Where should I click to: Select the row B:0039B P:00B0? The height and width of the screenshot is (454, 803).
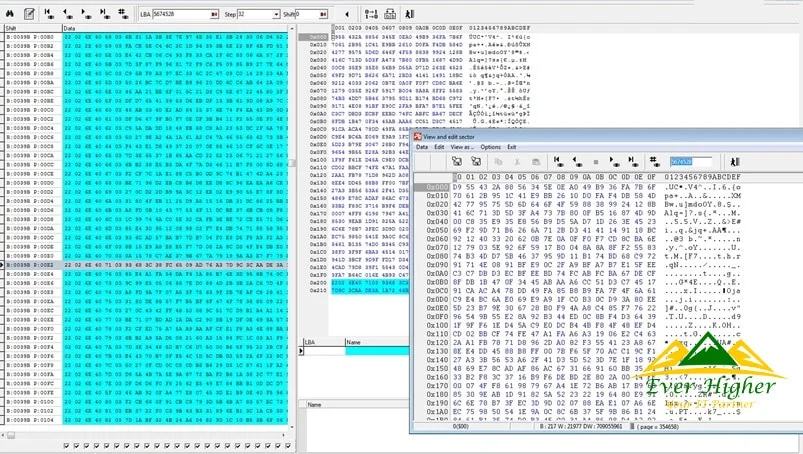[x=146, y=37]
